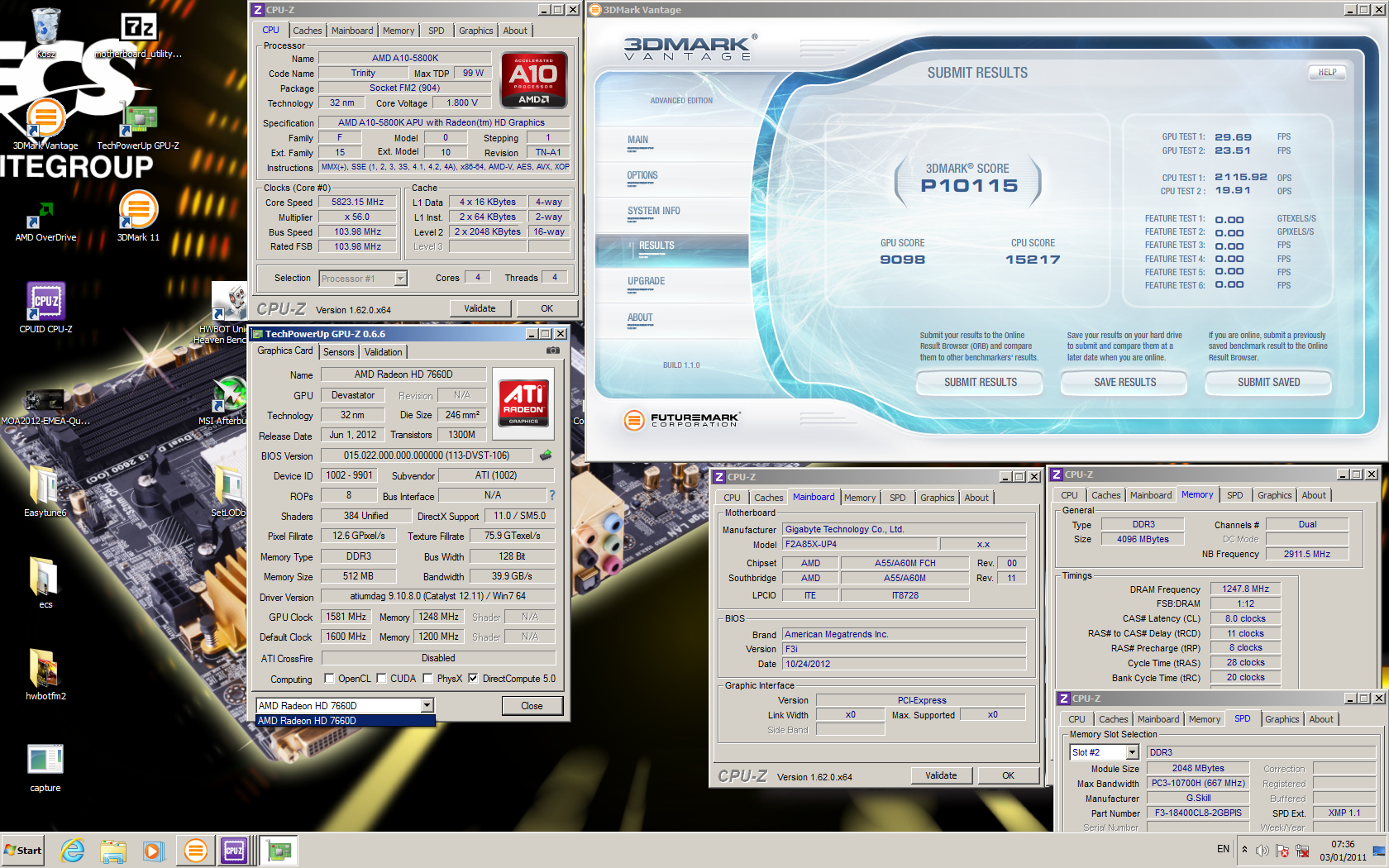This screenshot has width=1389, height=868.
Task: Show hidden tray icons arrow
Action: [x=1244, y=850]
